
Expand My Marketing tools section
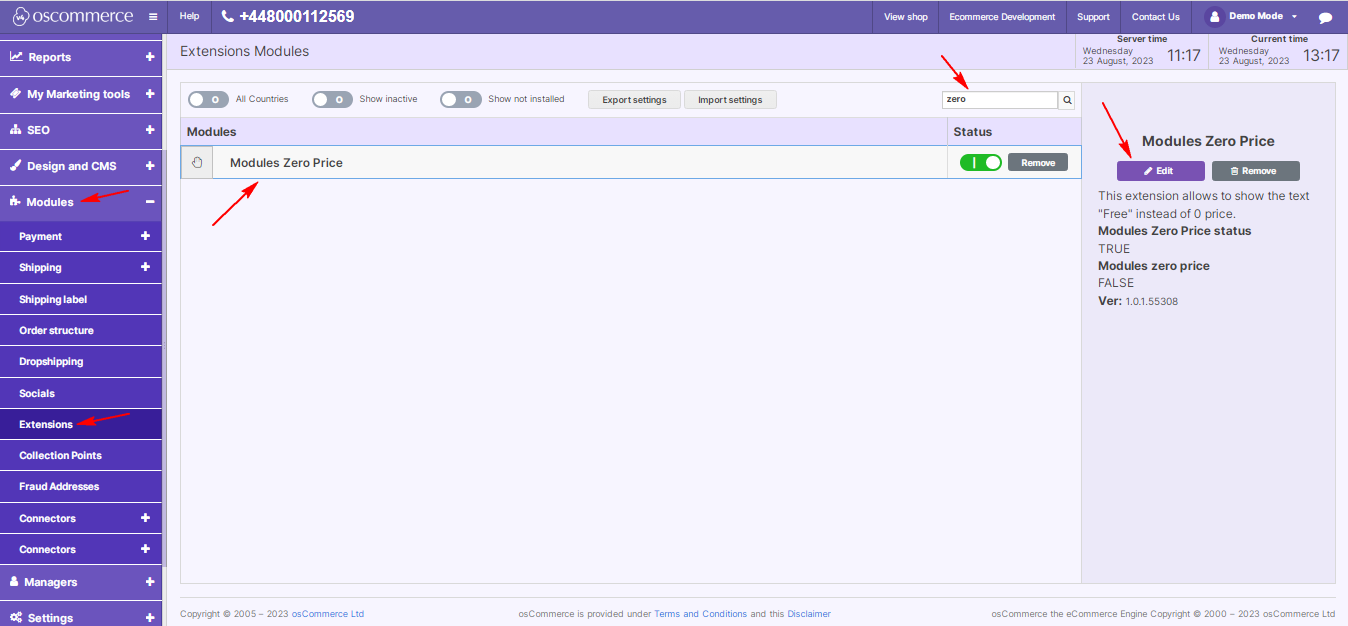pos(150,94)
